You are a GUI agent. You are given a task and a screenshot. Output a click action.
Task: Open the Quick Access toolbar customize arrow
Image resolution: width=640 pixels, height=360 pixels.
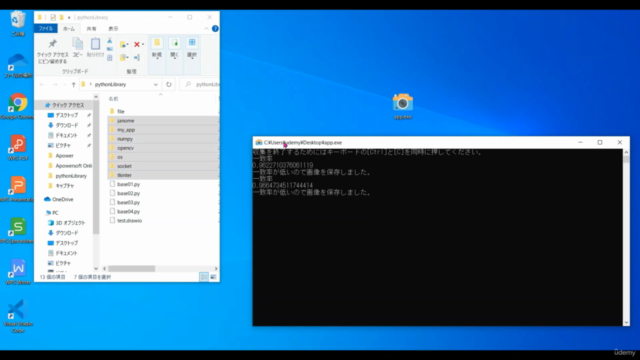pyautogui.click(x=69, y=18)
